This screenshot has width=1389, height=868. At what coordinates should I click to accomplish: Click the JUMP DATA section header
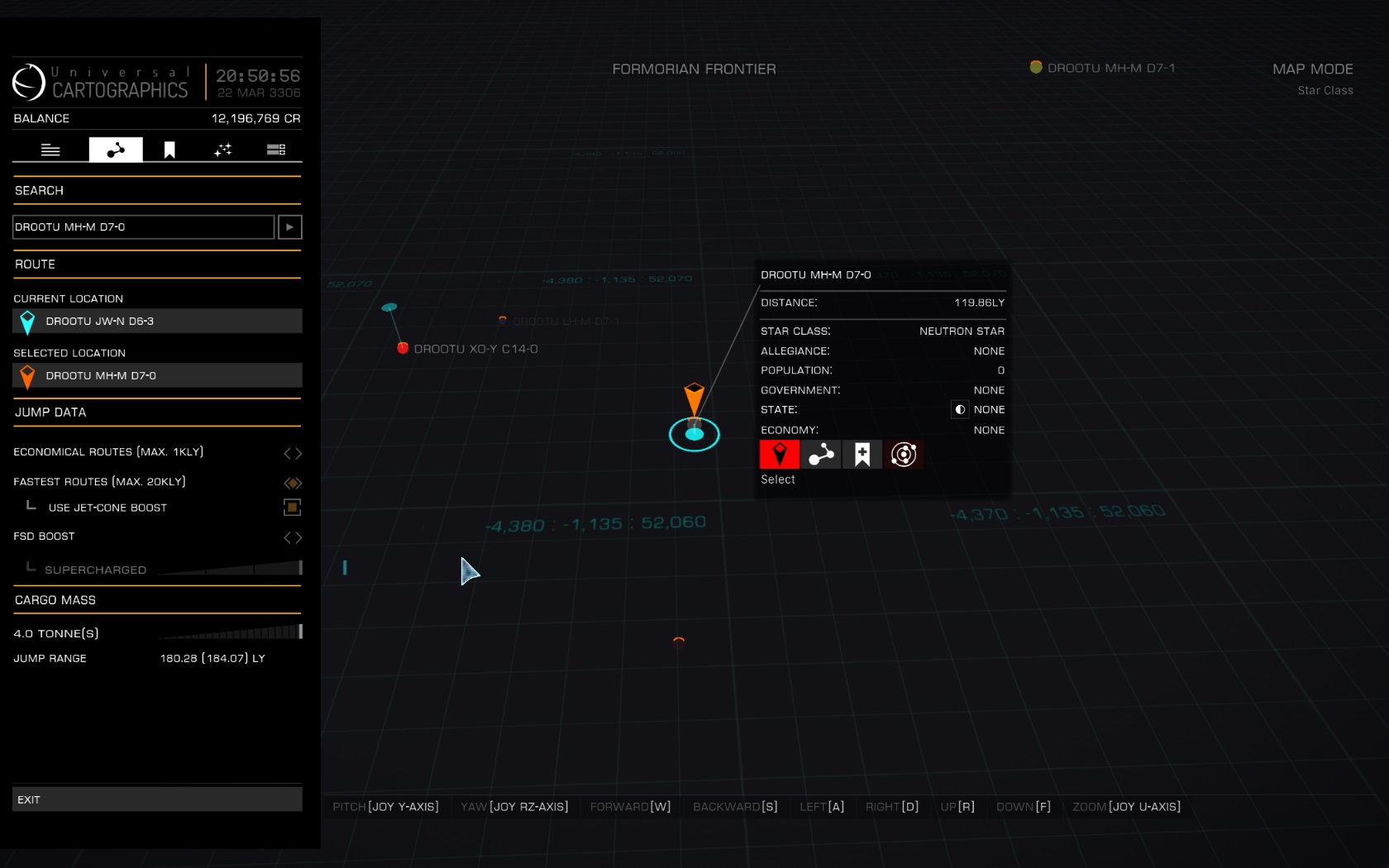pos(50,412)
